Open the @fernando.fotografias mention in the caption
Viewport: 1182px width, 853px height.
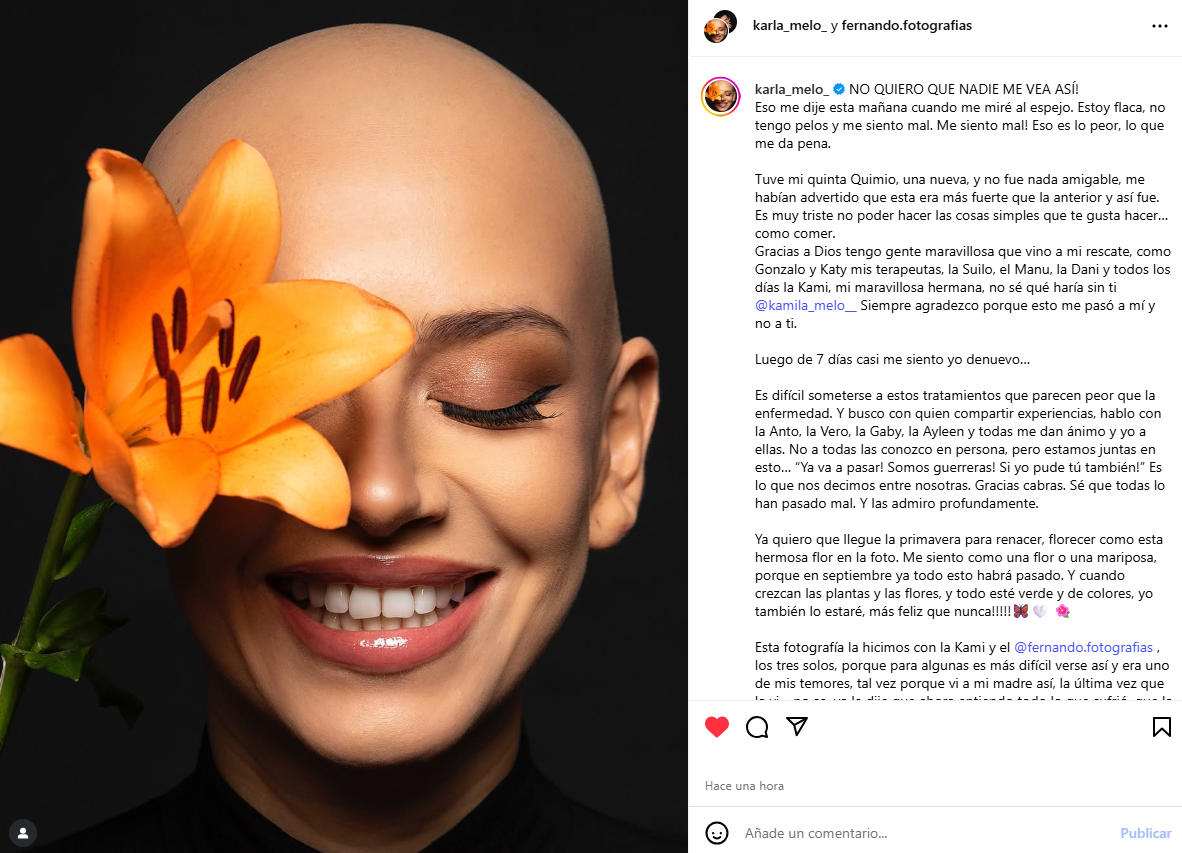coord(1083,647)
